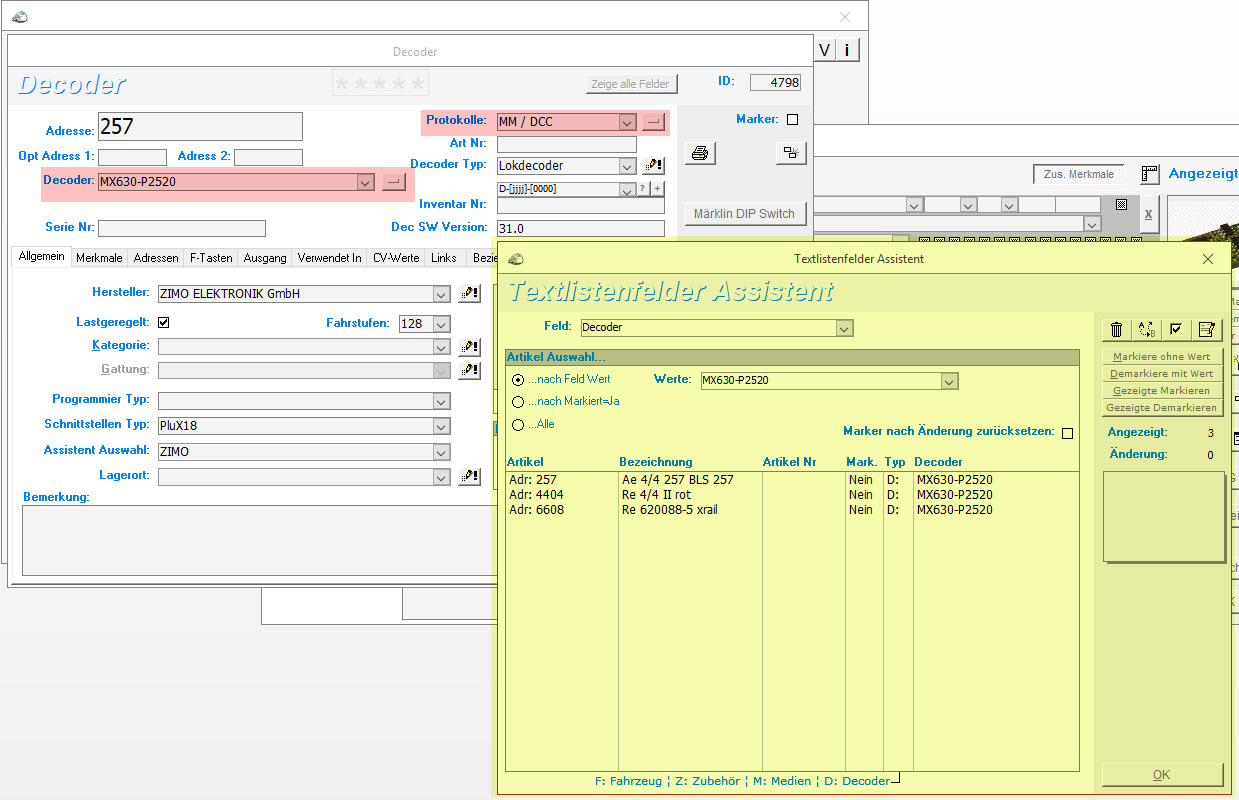Click the 'Märklin DIP Switch' button

(x=745, y=214)
